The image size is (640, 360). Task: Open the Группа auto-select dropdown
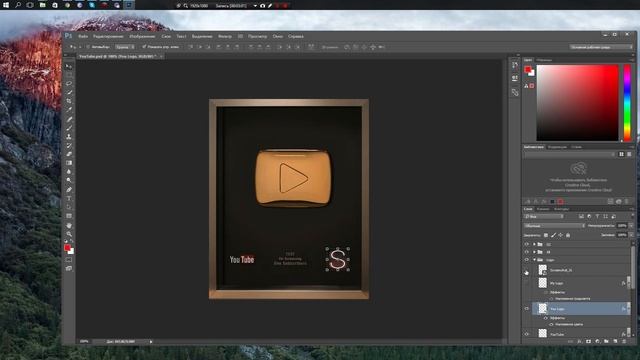click(124, 47)
